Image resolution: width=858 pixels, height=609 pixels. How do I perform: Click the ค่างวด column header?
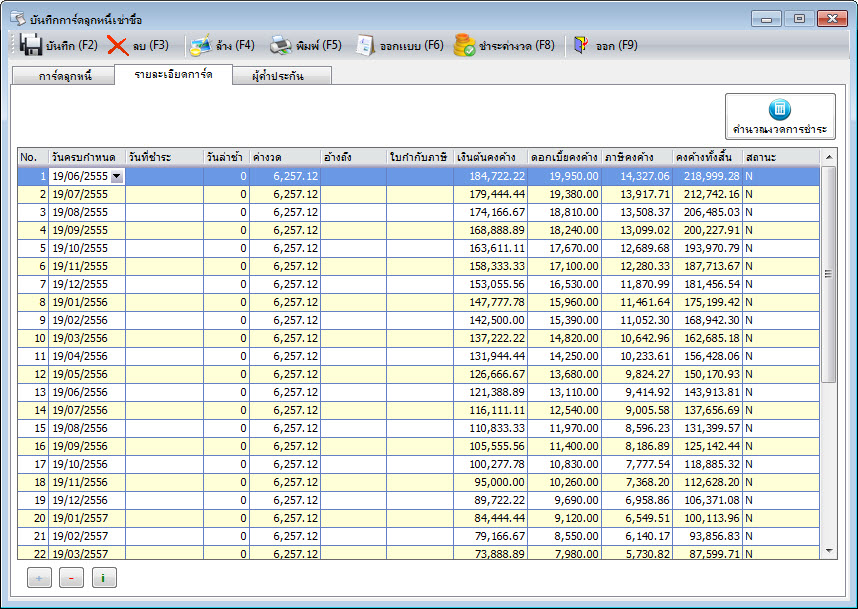[x=285, y=157]
